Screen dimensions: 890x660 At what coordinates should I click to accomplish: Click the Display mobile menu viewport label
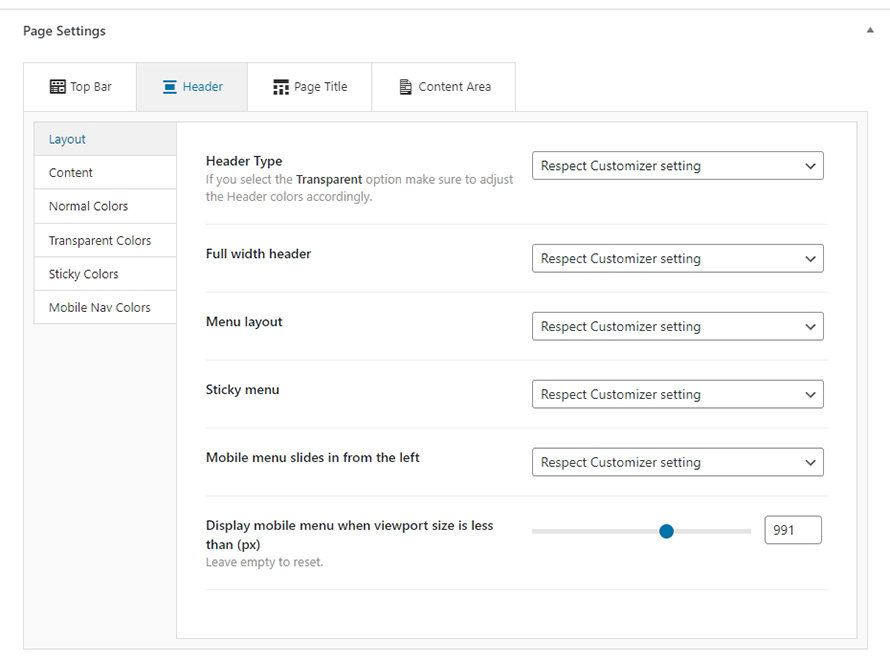coord(350,535)
